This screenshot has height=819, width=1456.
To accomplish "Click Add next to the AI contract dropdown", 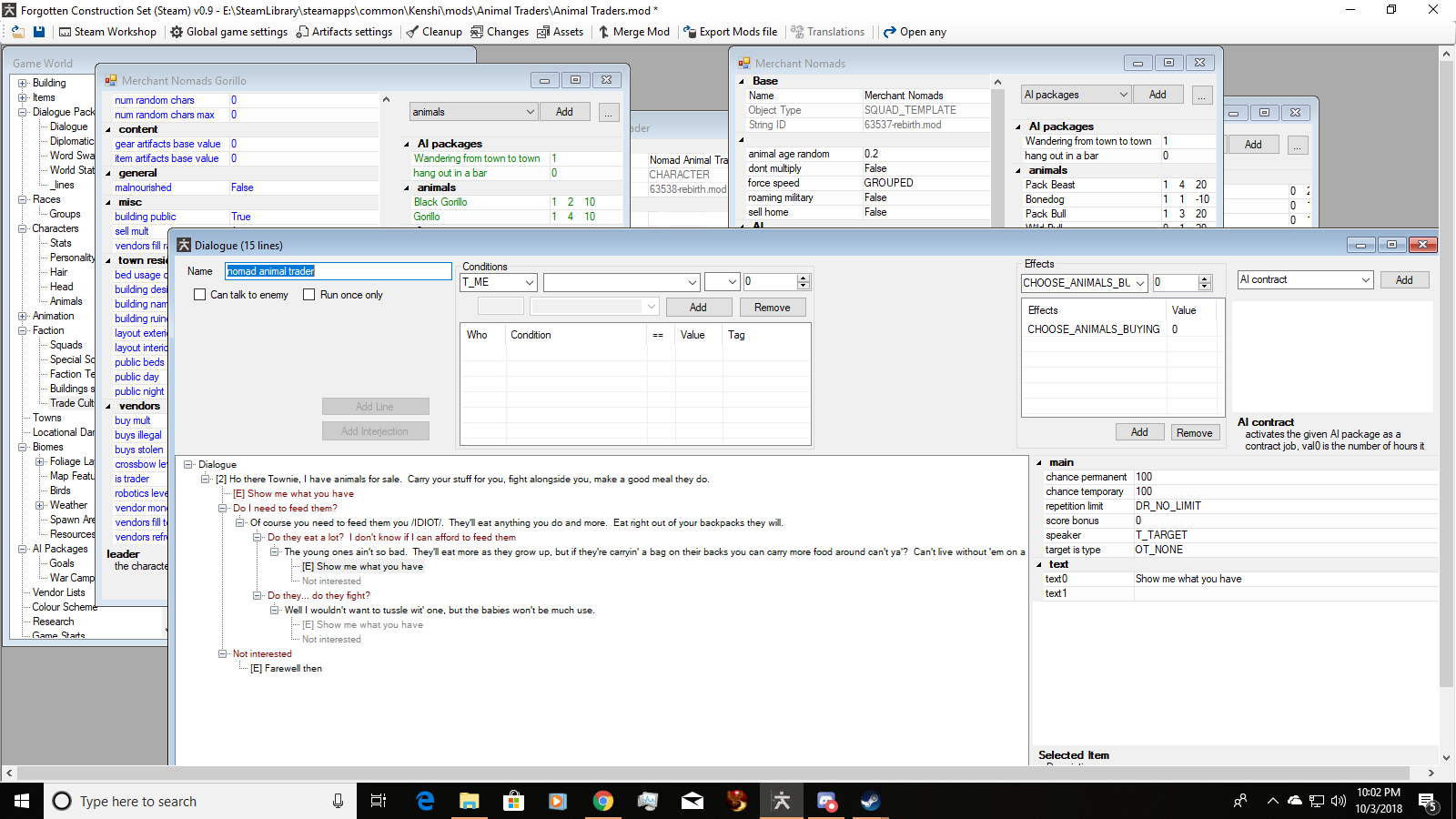I will click(x=1404, y=280).
